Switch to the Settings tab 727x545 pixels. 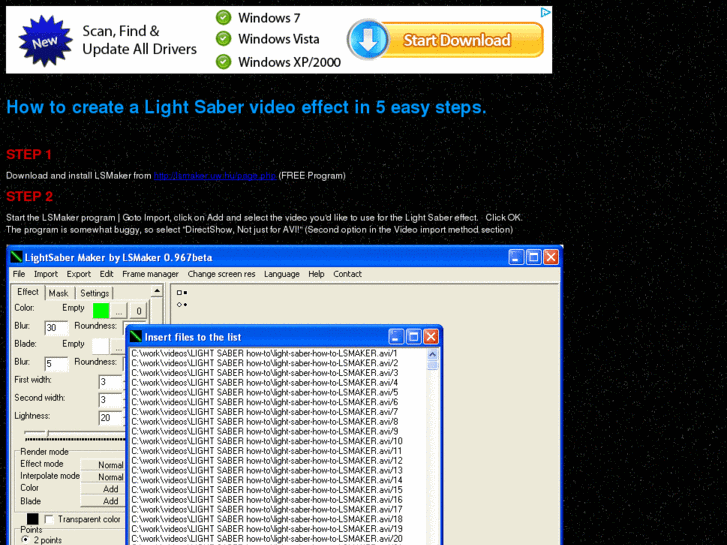(x=94, y=293)
